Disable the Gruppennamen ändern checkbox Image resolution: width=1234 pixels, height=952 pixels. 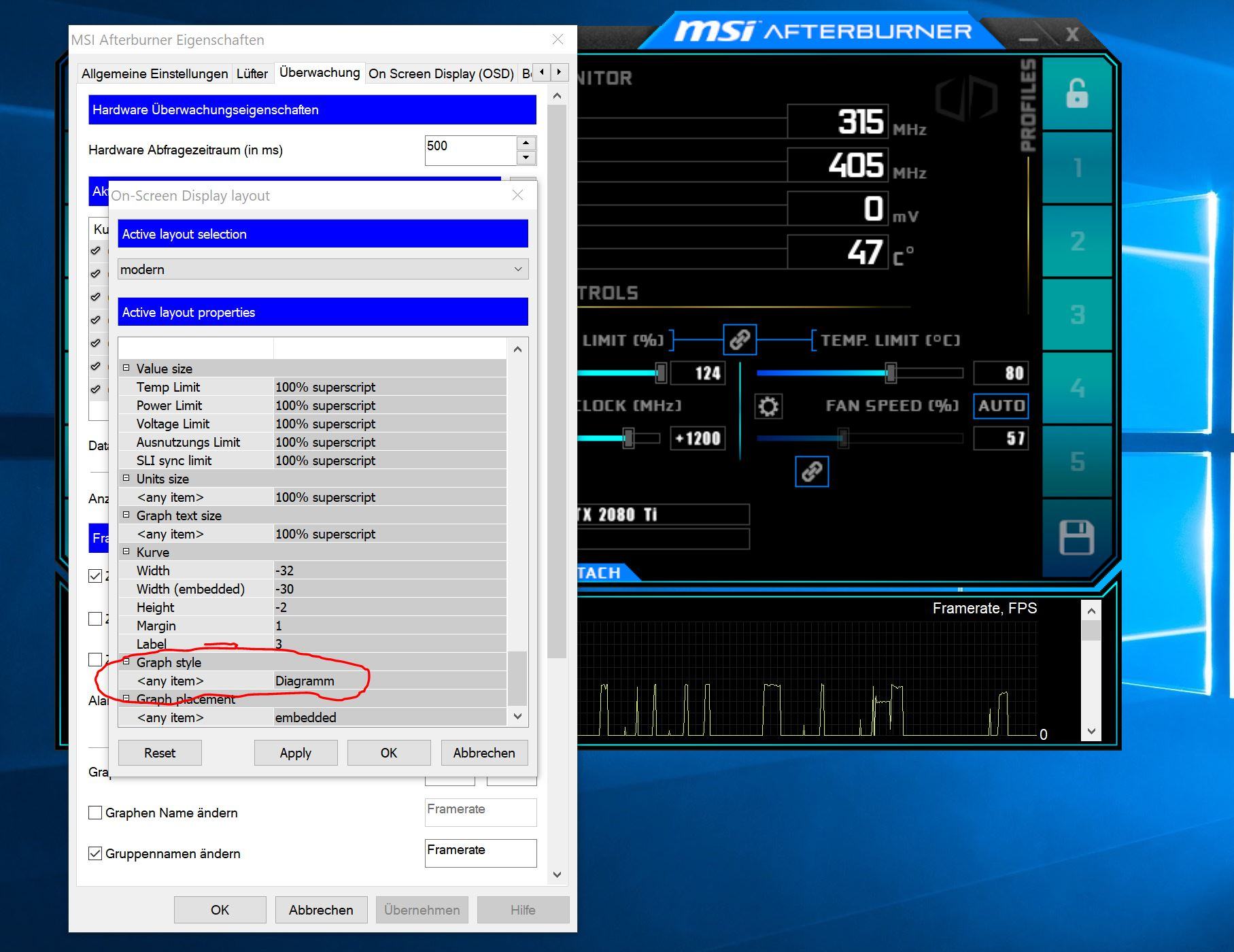pyautogui.click(x=95, y=853)
